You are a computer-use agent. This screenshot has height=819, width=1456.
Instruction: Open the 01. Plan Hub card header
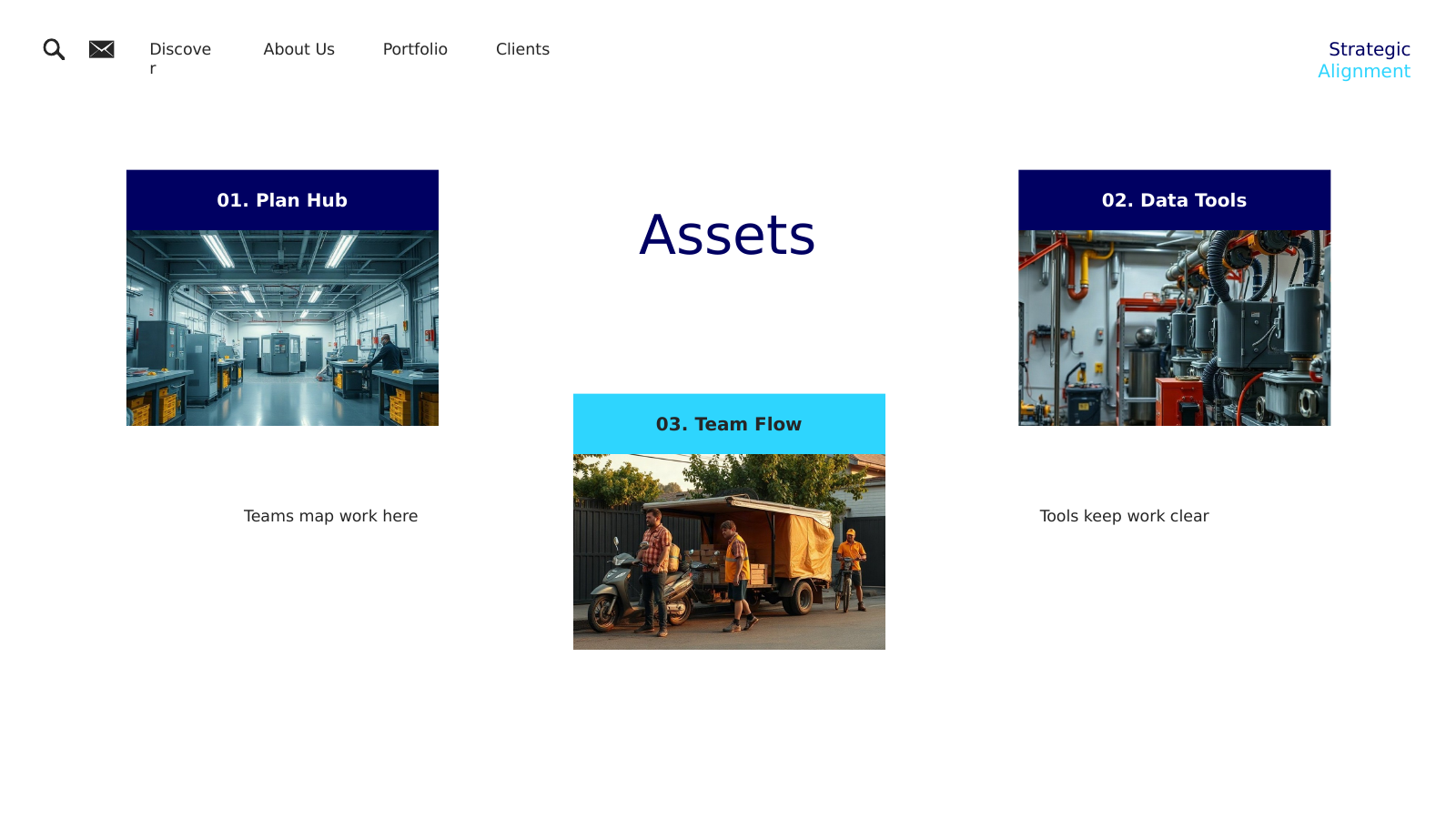point(282,200)
